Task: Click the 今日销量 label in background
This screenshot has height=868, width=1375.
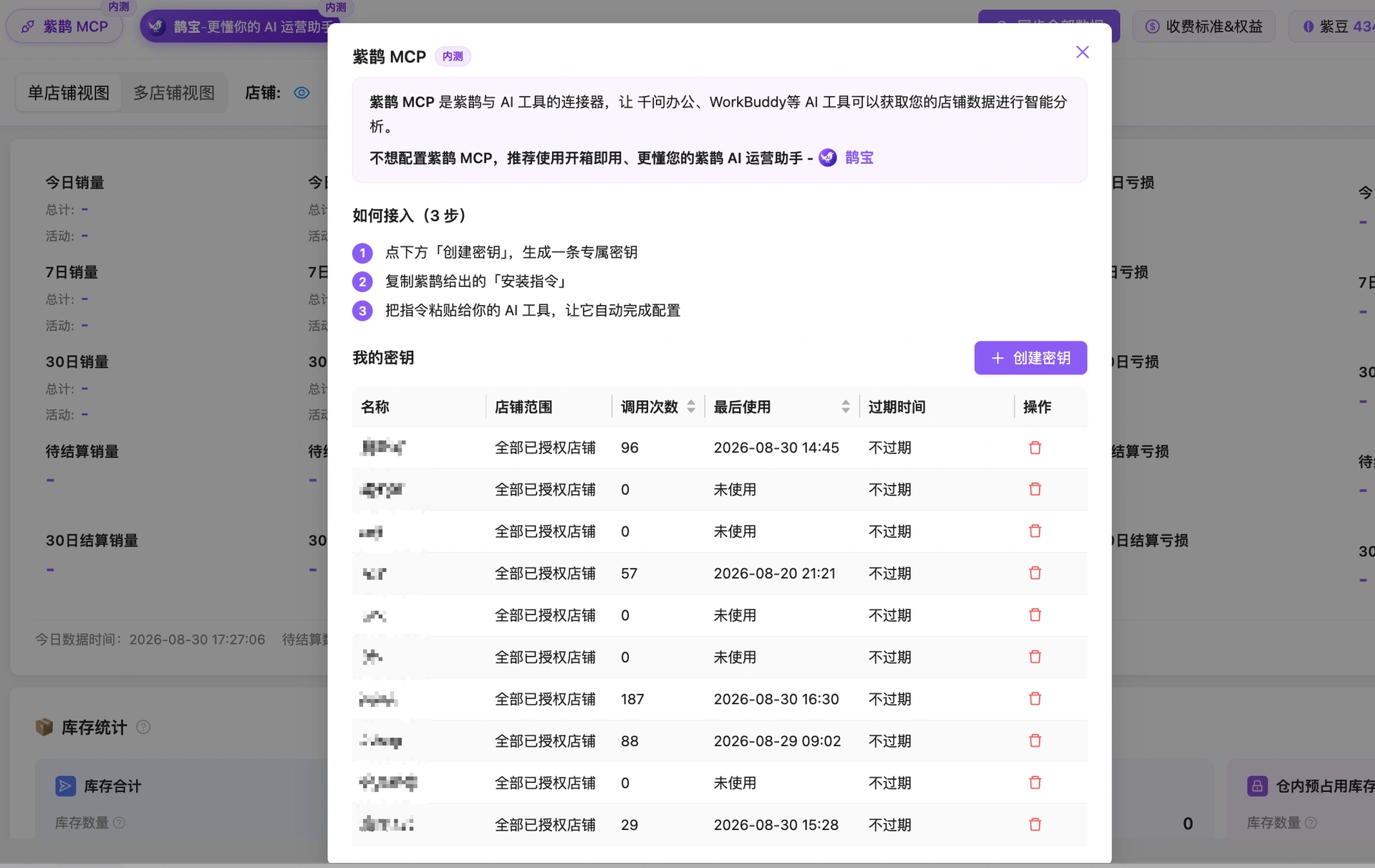Action: (74, 183)
